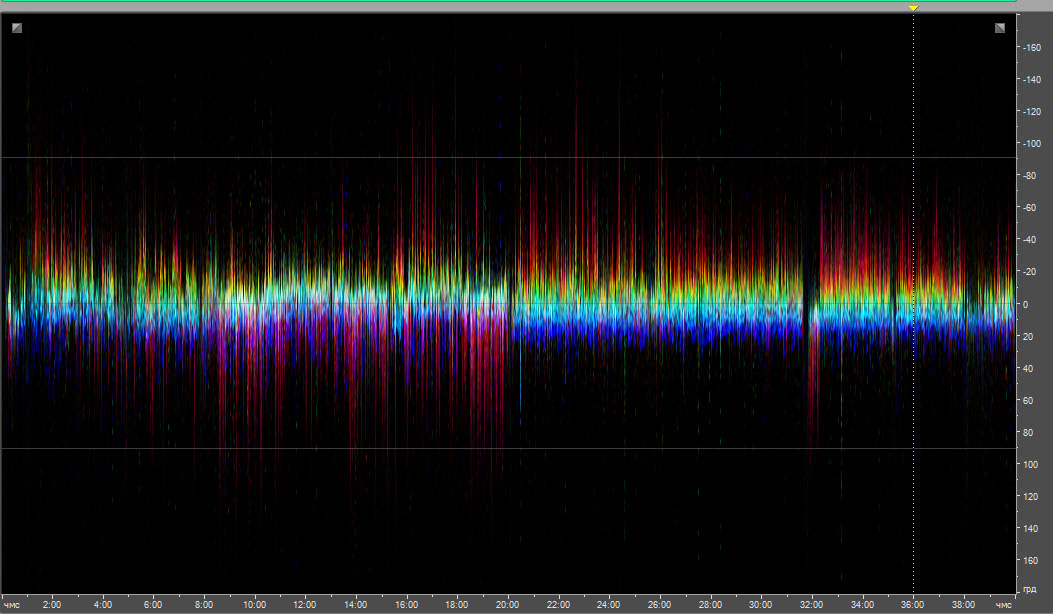1053x614 pixels.
Task: Click the top-left corner zoom icon
Action: click(16, 28)
